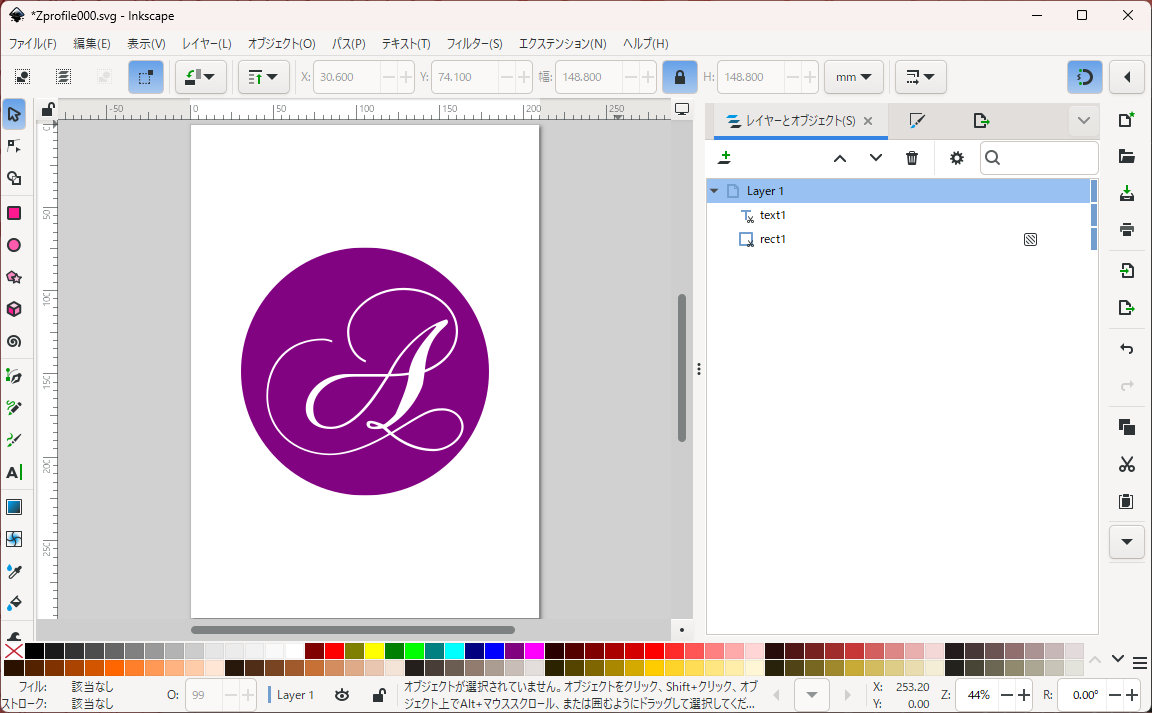
Task: Select the Pencil freehand tool
Action: tap(14, 408)
